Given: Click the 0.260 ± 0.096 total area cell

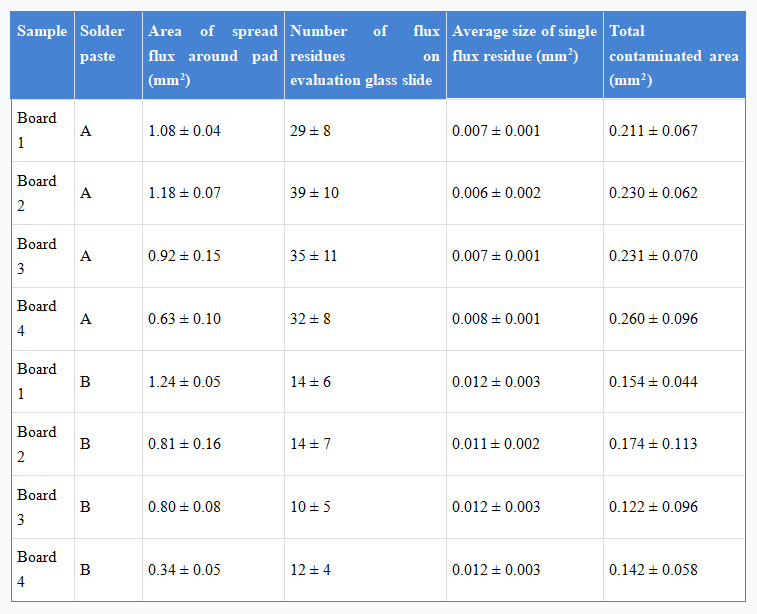Looking at the screenshot, I should point(653,319).
